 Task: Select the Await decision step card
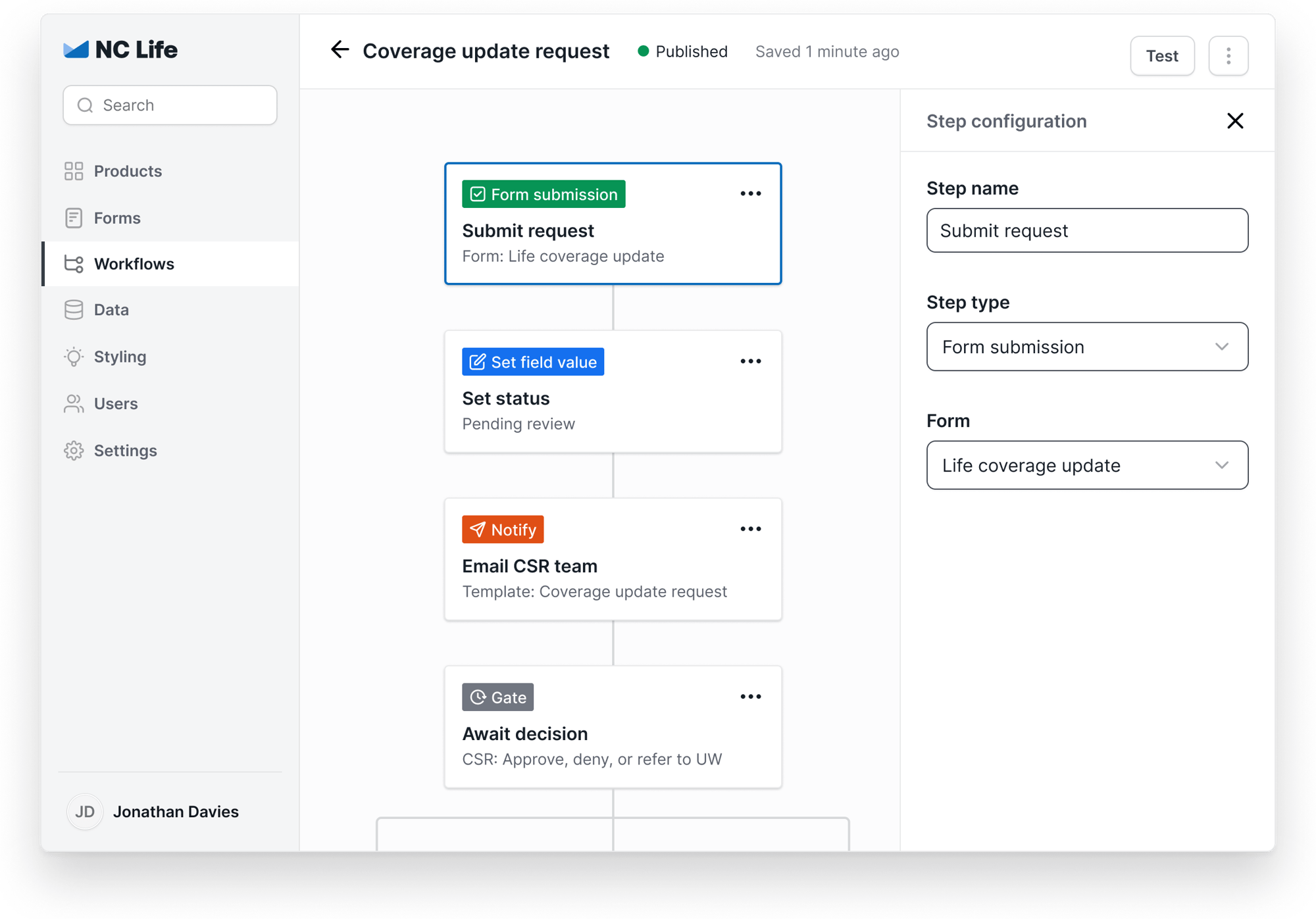[613, 727]
